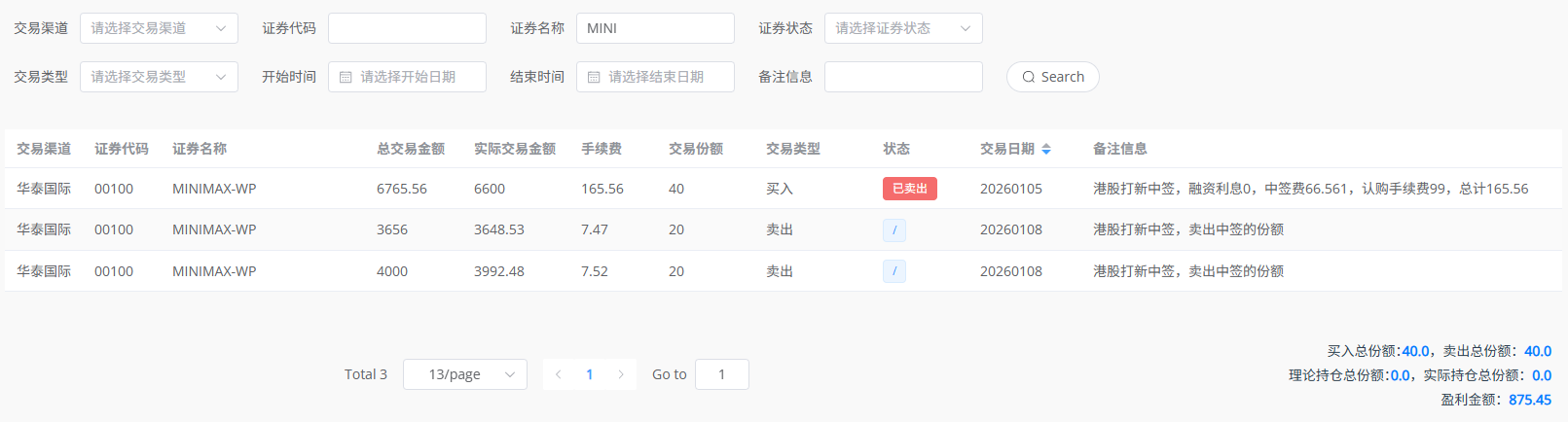Image resolution: width=1568 pixels, height=422 pixels.
Task: Click the 备注信息 column header
Action: [x=1120, y=149]
